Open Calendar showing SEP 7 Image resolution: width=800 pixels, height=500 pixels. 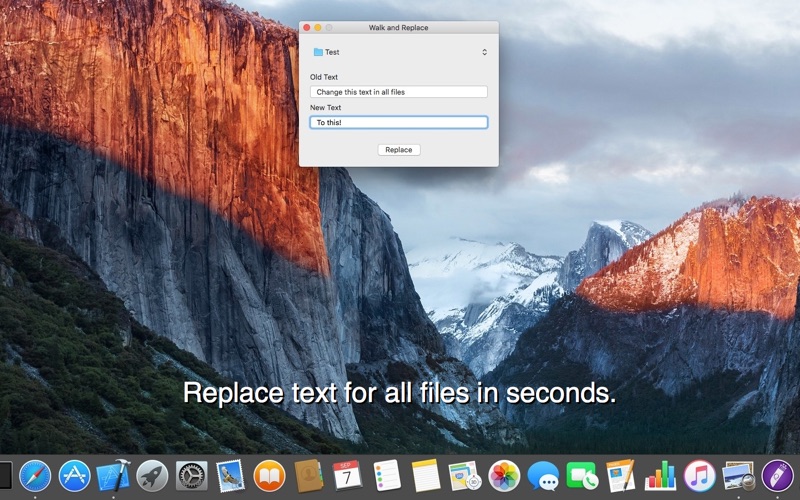tap(347, 476)
